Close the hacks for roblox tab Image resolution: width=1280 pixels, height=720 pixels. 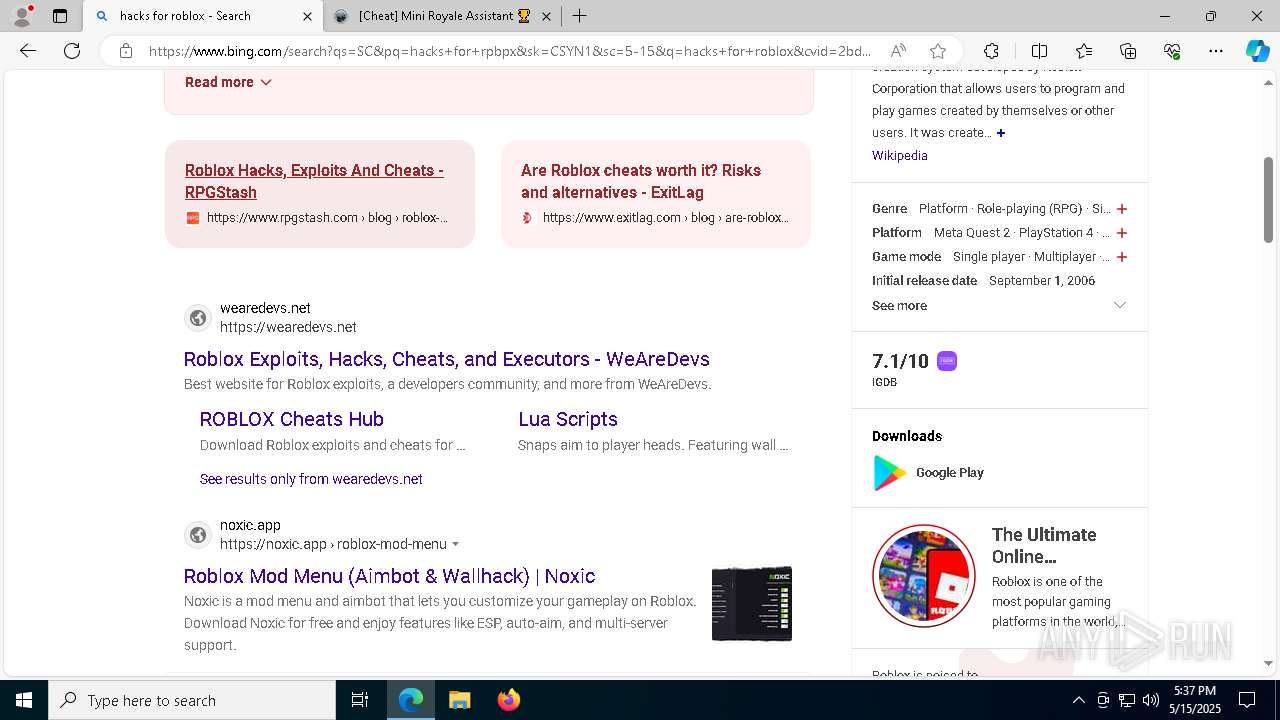tap(307, 16)
